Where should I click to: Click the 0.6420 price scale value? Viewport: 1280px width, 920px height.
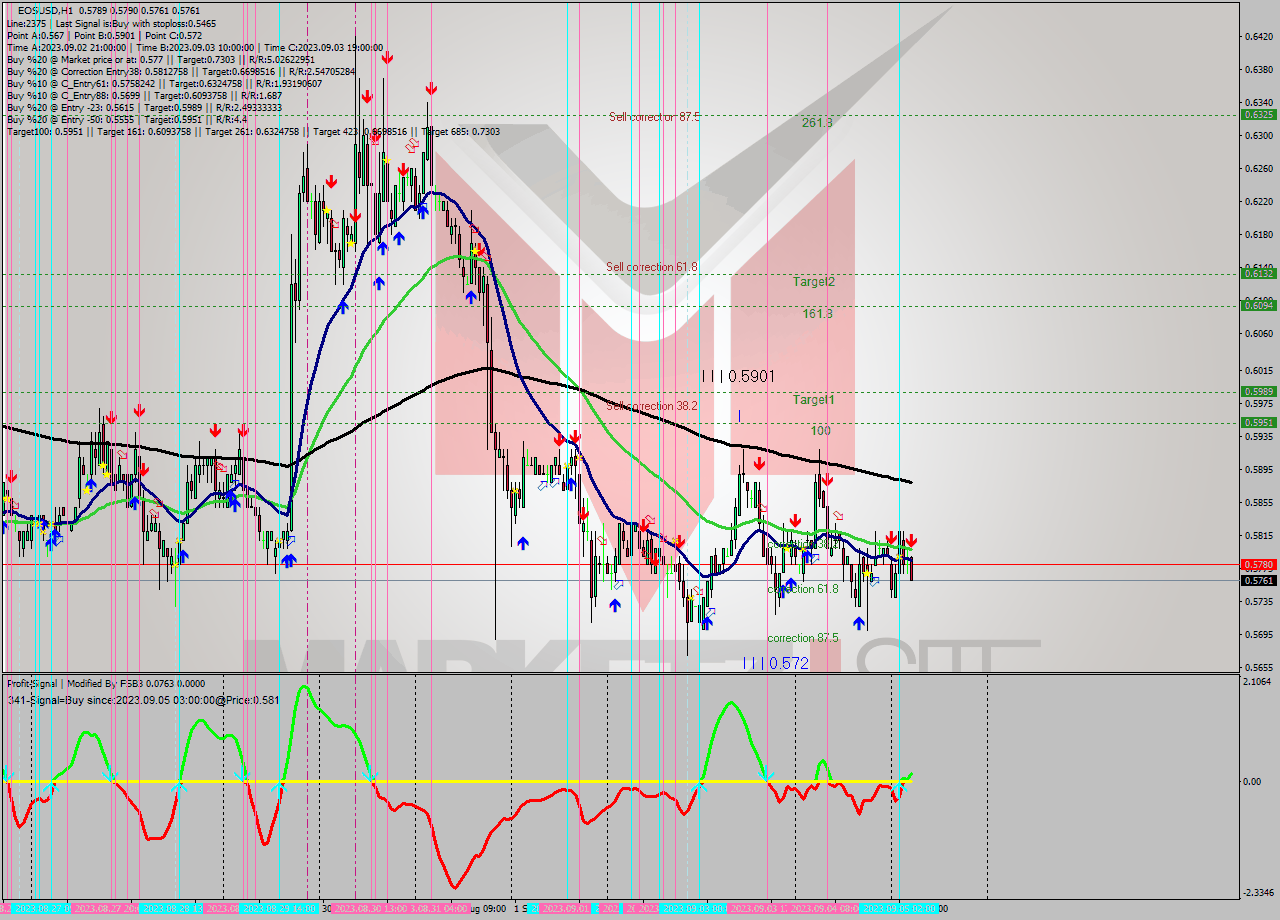[1258, 37]
